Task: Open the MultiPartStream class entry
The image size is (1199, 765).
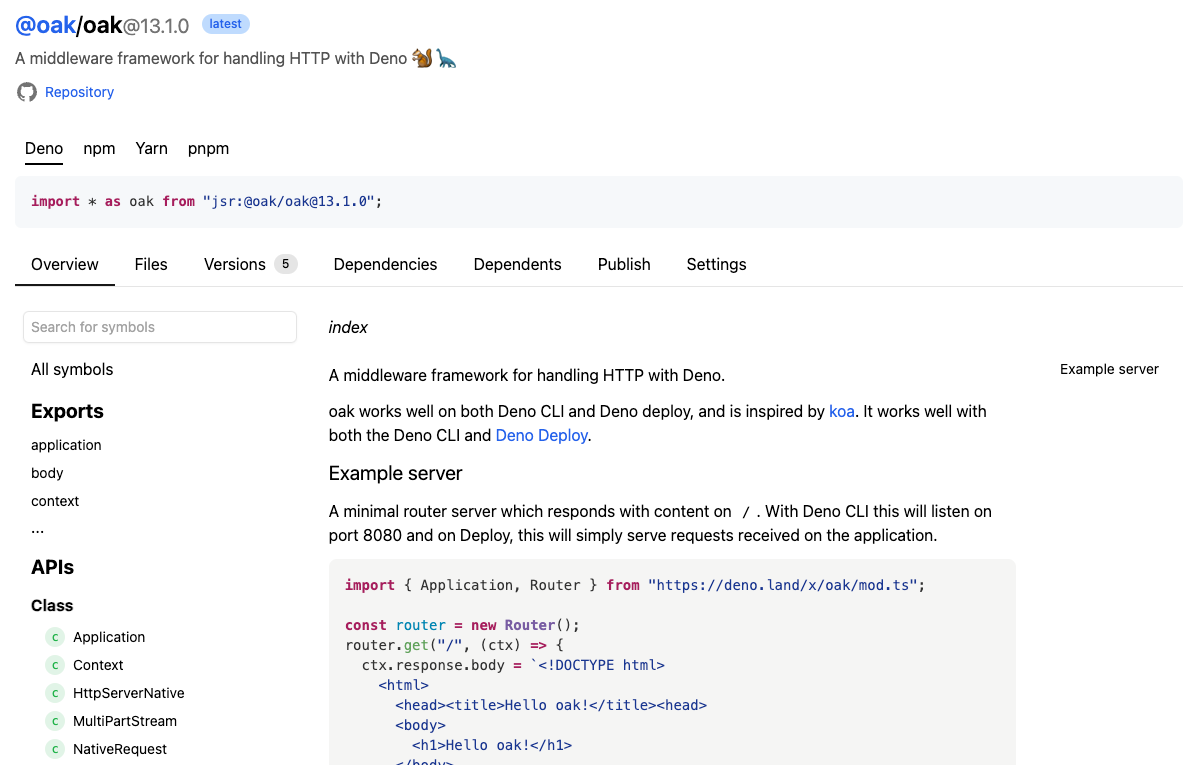Action: [125, 721]
